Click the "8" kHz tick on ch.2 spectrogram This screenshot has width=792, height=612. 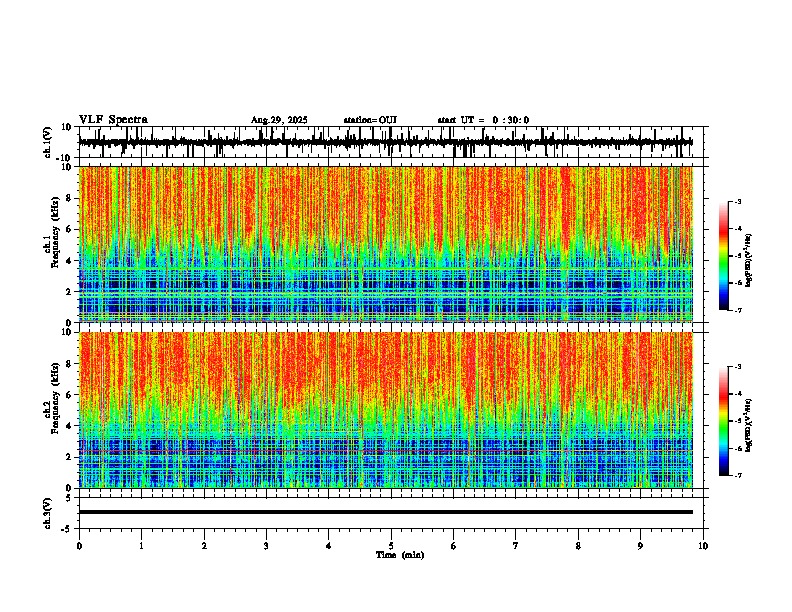[x=69, y=364]
